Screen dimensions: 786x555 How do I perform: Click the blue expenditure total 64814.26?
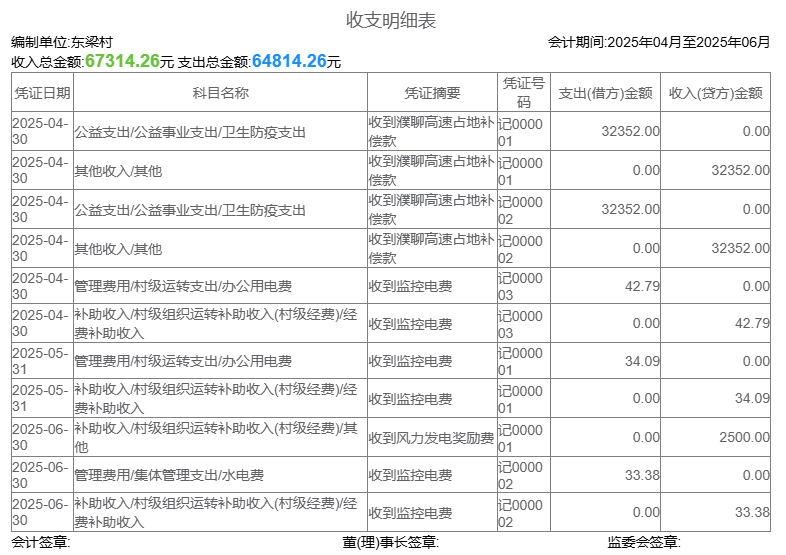coord(289,62)
